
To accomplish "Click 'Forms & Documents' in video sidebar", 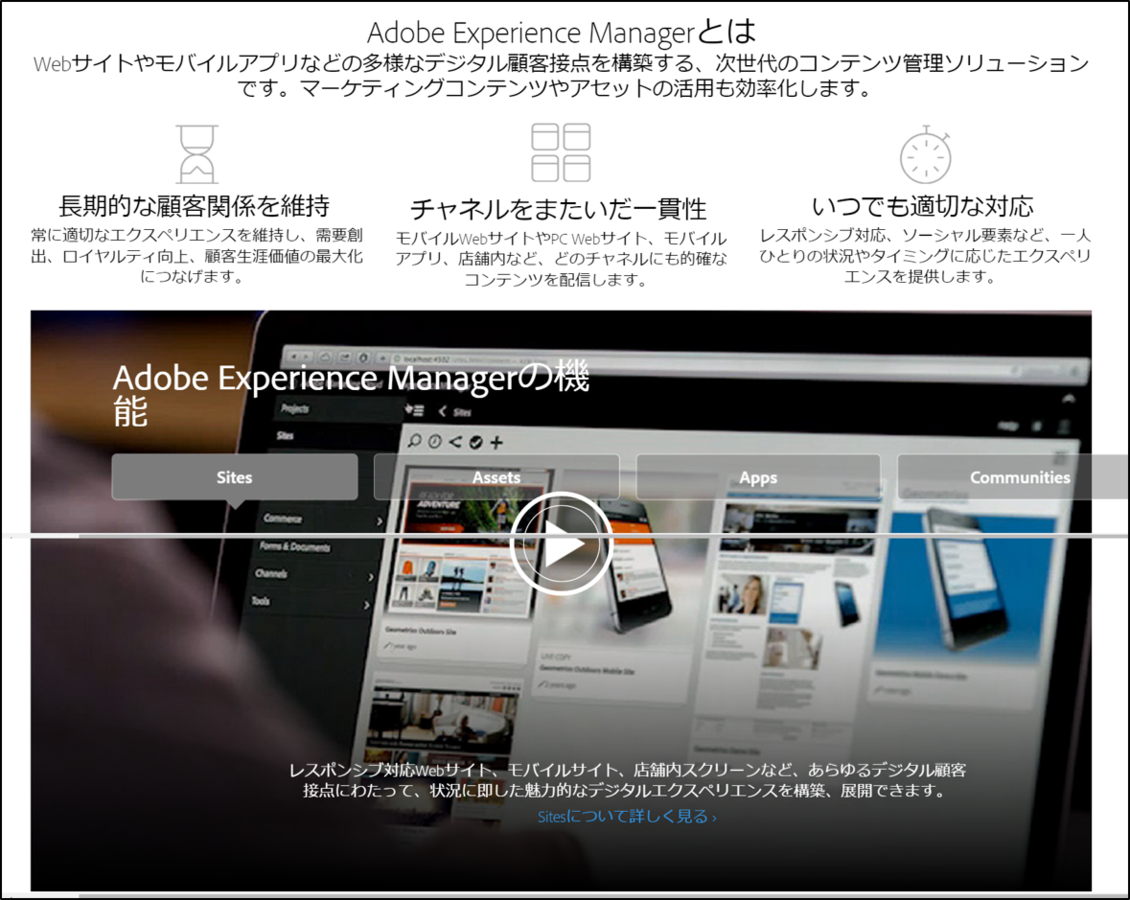I will tap(295, 546).
